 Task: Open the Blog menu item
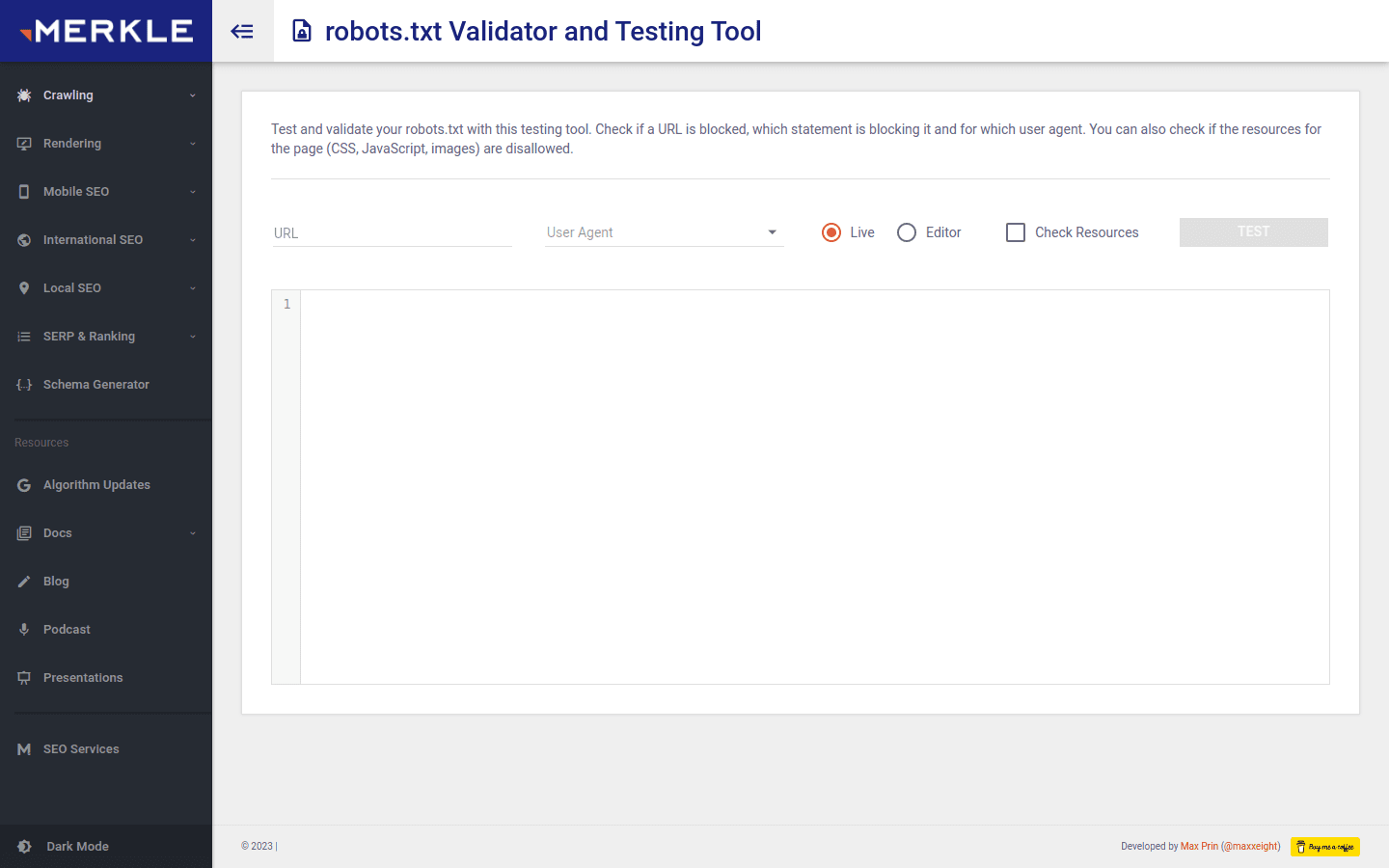tap(55, 581)
